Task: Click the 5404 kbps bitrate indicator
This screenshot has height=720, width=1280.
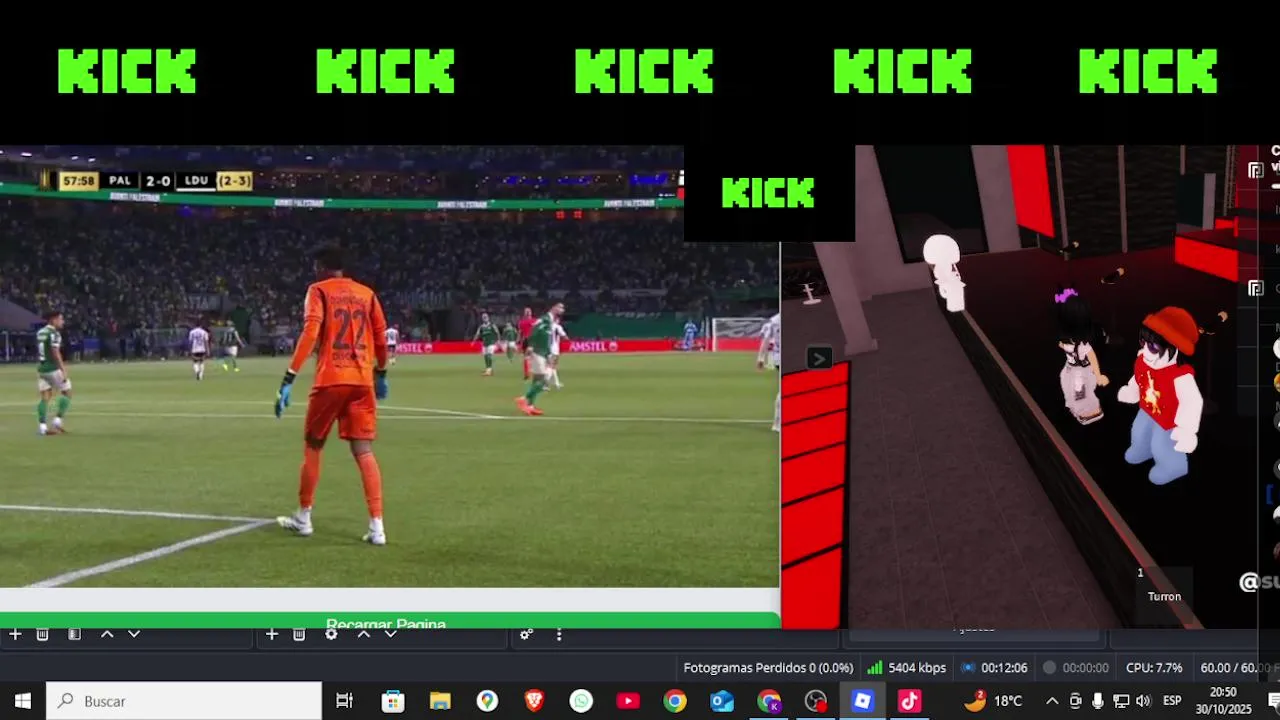Action: point(906,667)
